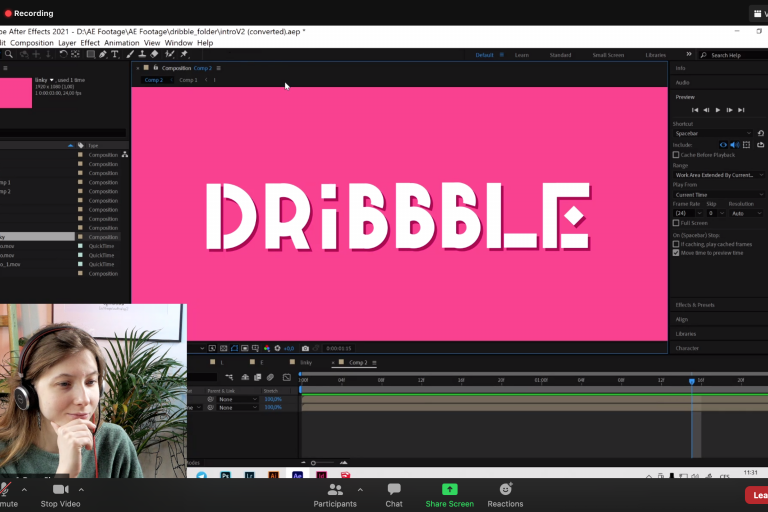768x512 pixels.
Task: Toggle video include eye icon in Preview
Action: click(723, 144)
